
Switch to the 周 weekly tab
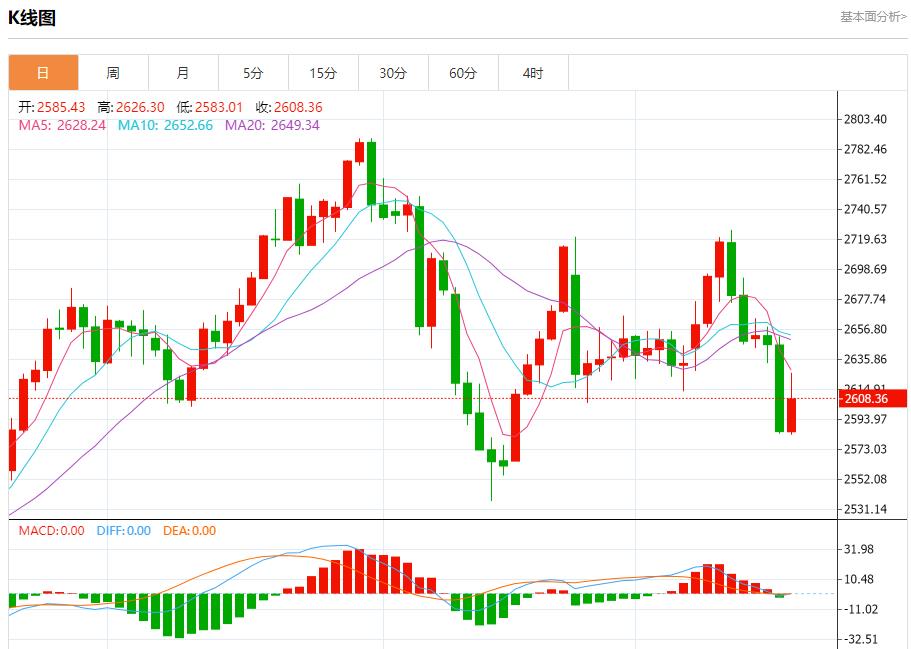pos(113,73)
